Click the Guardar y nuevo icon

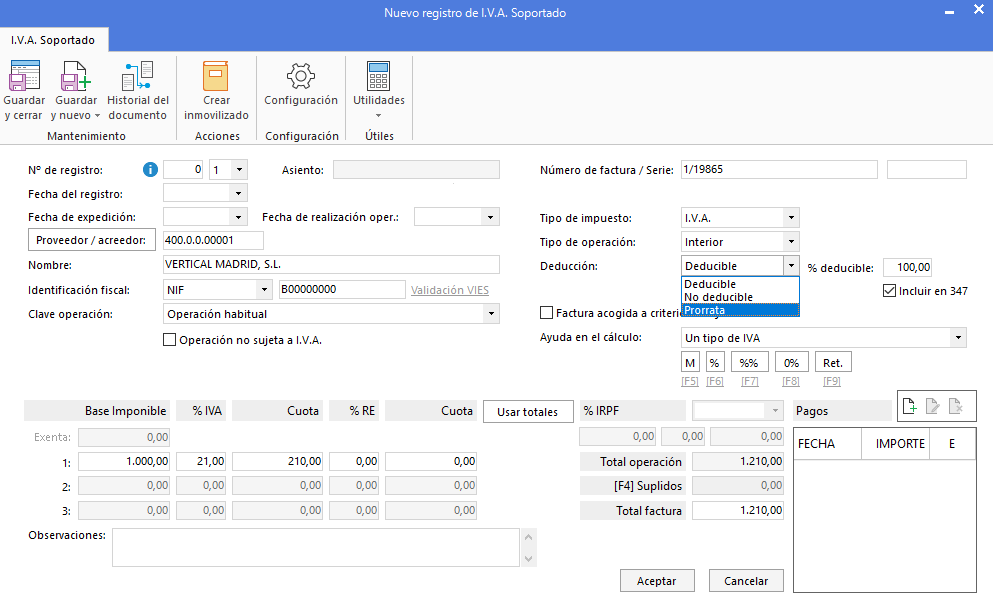click(x=76, y=76)
